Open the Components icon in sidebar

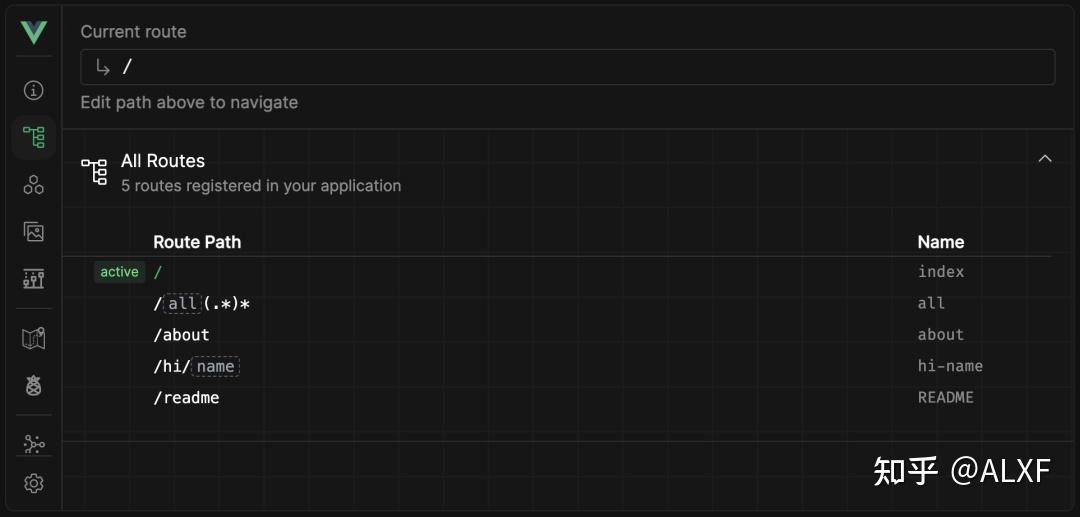pyautogui.click(x=34, y=184)
